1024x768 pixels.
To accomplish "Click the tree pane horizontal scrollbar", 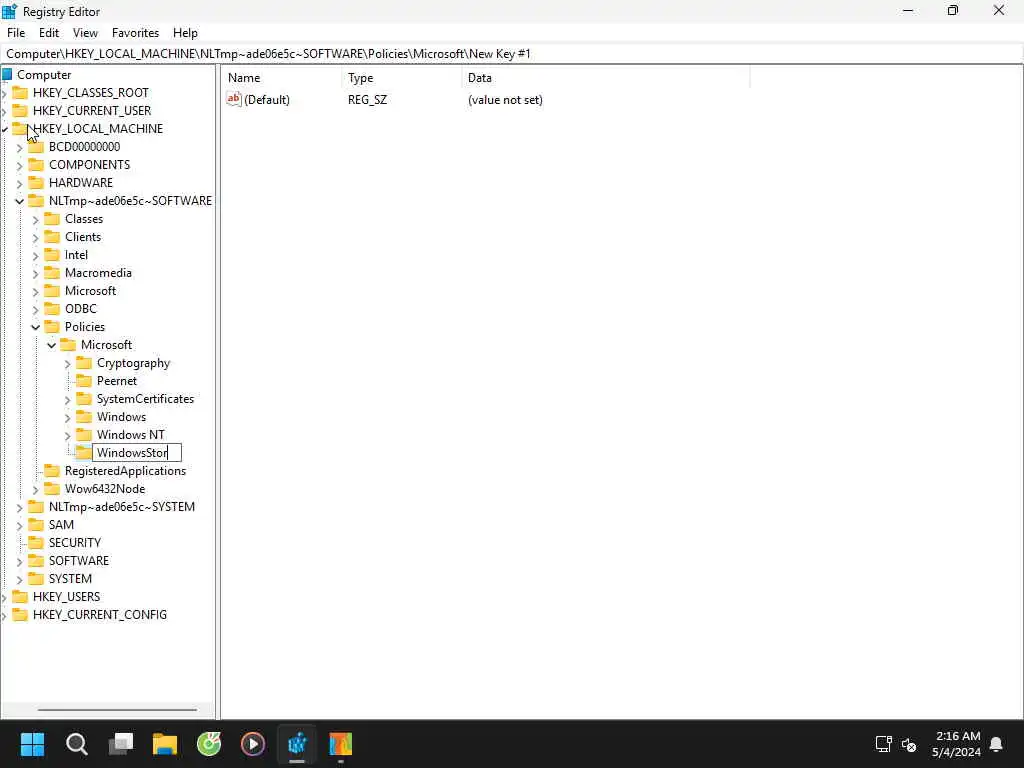I will point(117,709).
